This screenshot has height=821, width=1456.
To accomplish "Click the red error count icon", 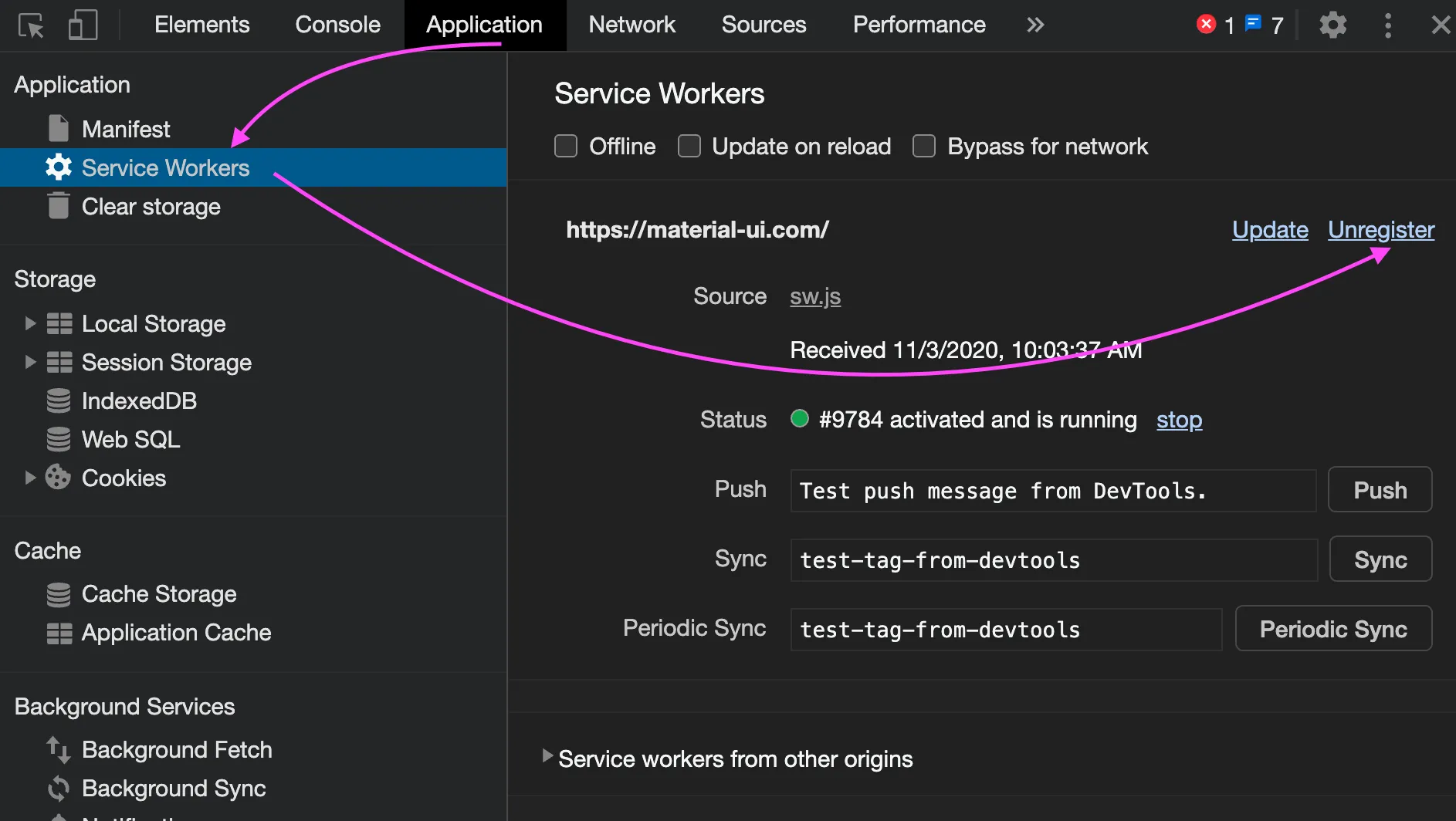I will pos(1206,25).
